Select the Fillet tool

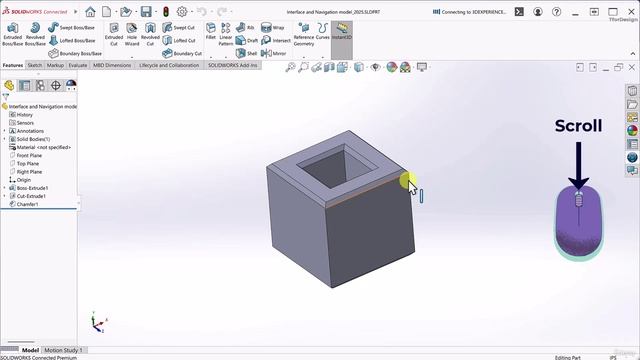[211, 31]
